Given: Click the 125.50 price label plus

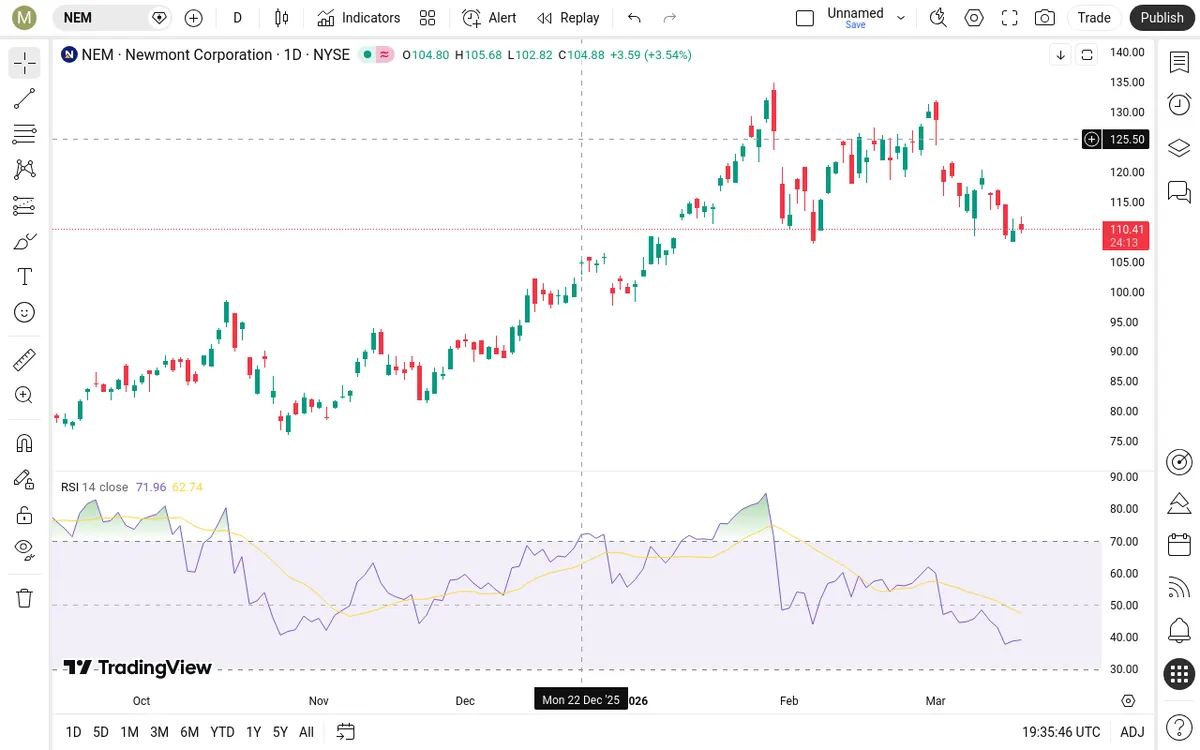Looking at the screenshot, I should (x=1092, y=140).
